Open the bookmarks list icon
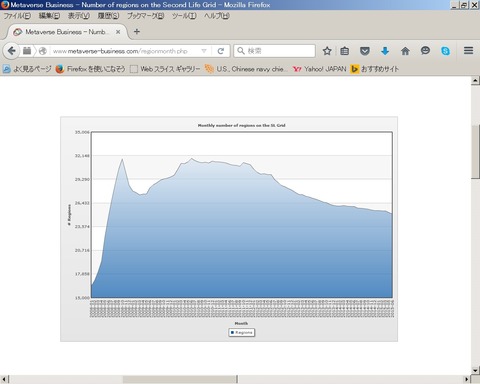 click(x=345, y=51)
